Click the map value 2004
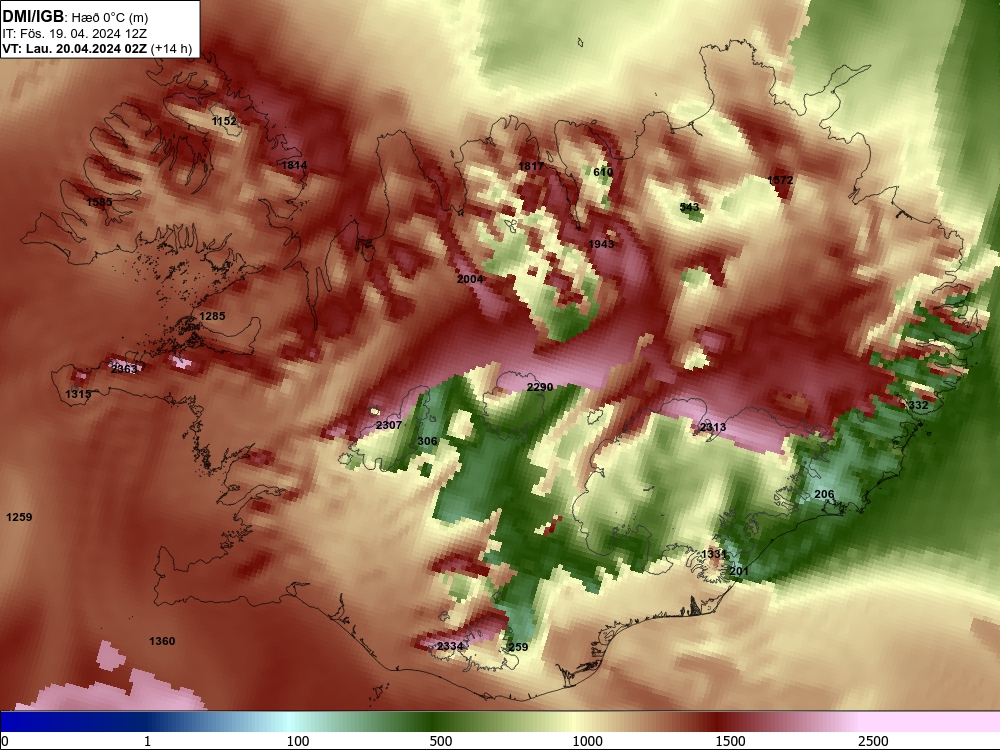 470,279
